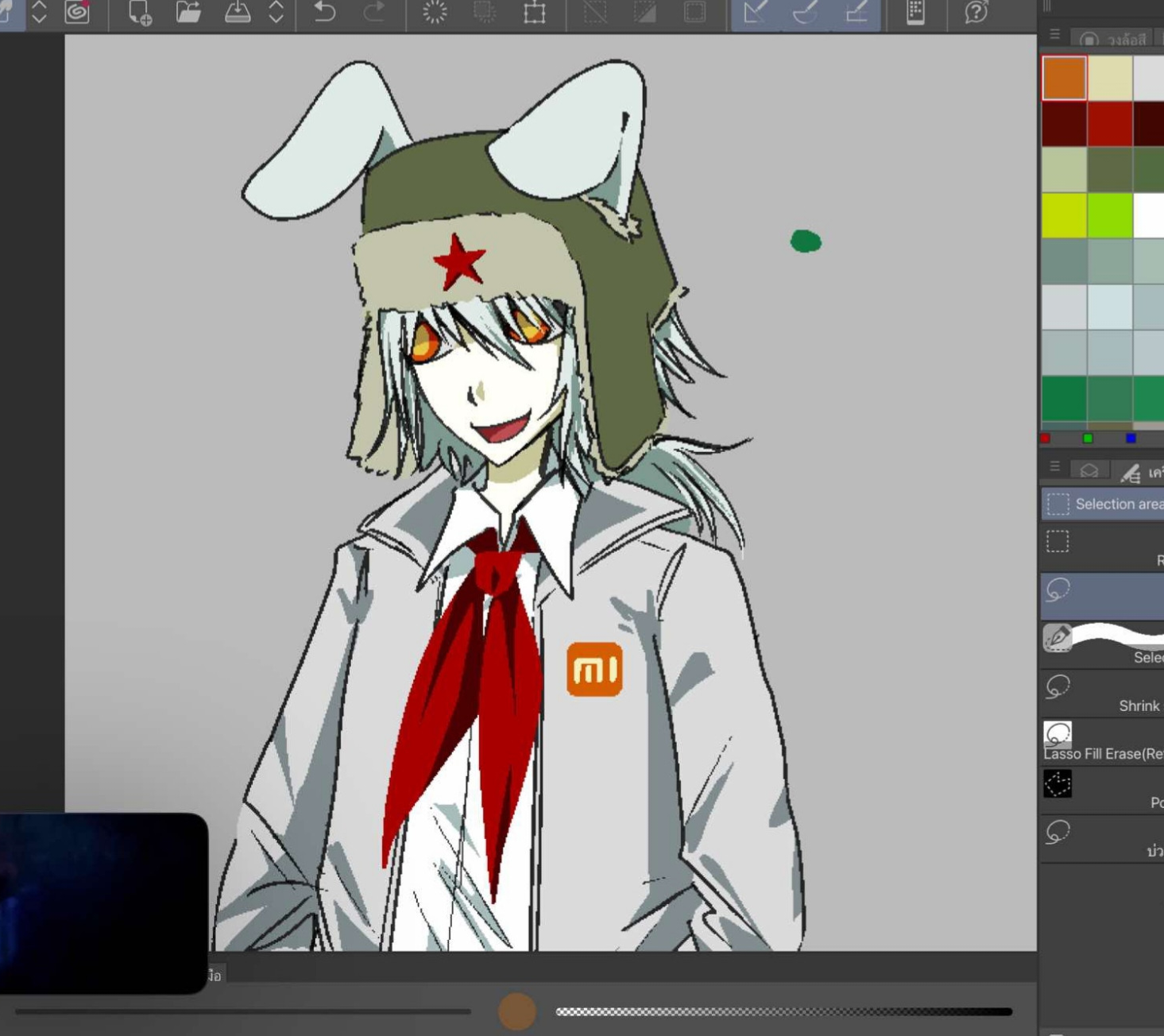Select the Selection area tool group
Image resolution: width=1164 pixels, height=1036 pixels.
point(1103,504)
